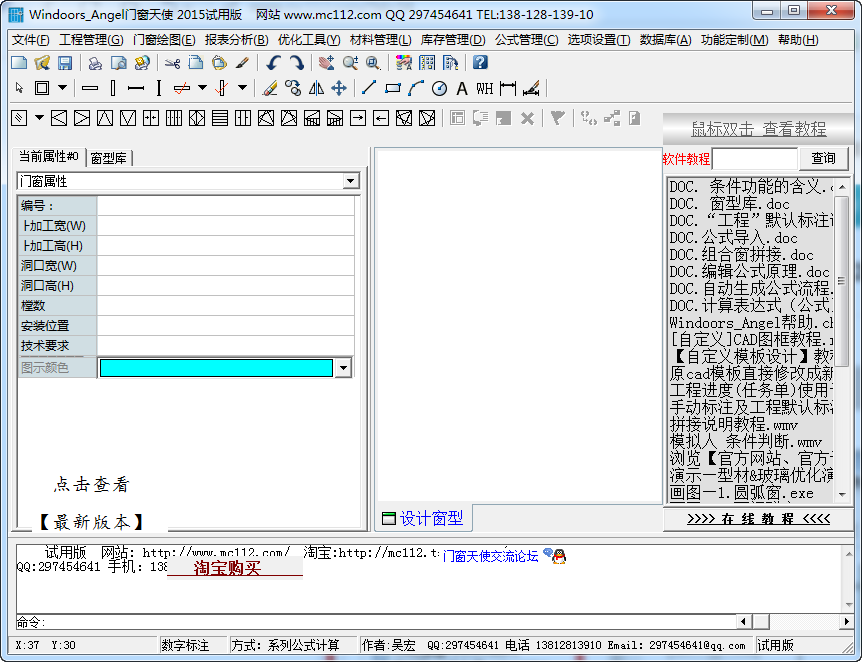The height and width of the screenshot is (662, 862).
Task: Select the 组合窗拼接.doc tutorial entry
Action: click(x=741, y=255)
